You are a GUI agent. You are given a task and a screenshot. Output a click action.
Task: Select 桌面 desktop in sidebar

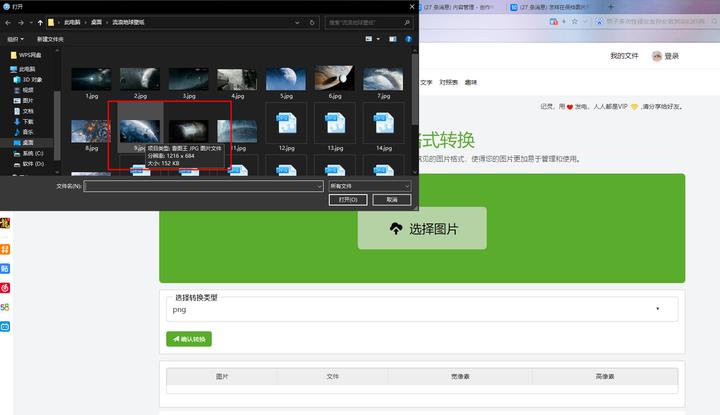pyautogui.click(x=24, y=143)
